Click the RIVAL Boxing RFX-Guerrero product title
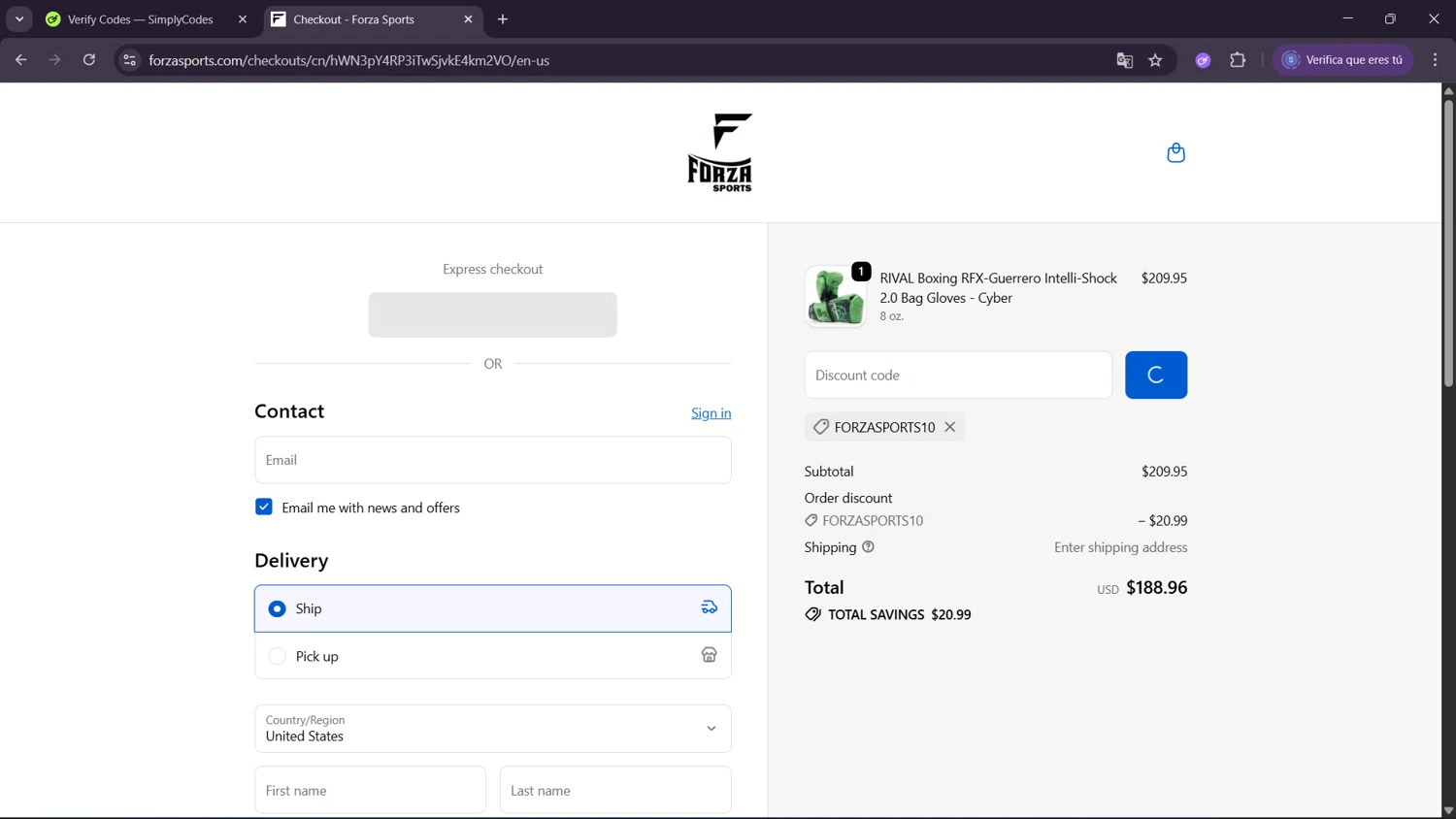Viewport: 1456px width, 819px height. coord(998,287)
